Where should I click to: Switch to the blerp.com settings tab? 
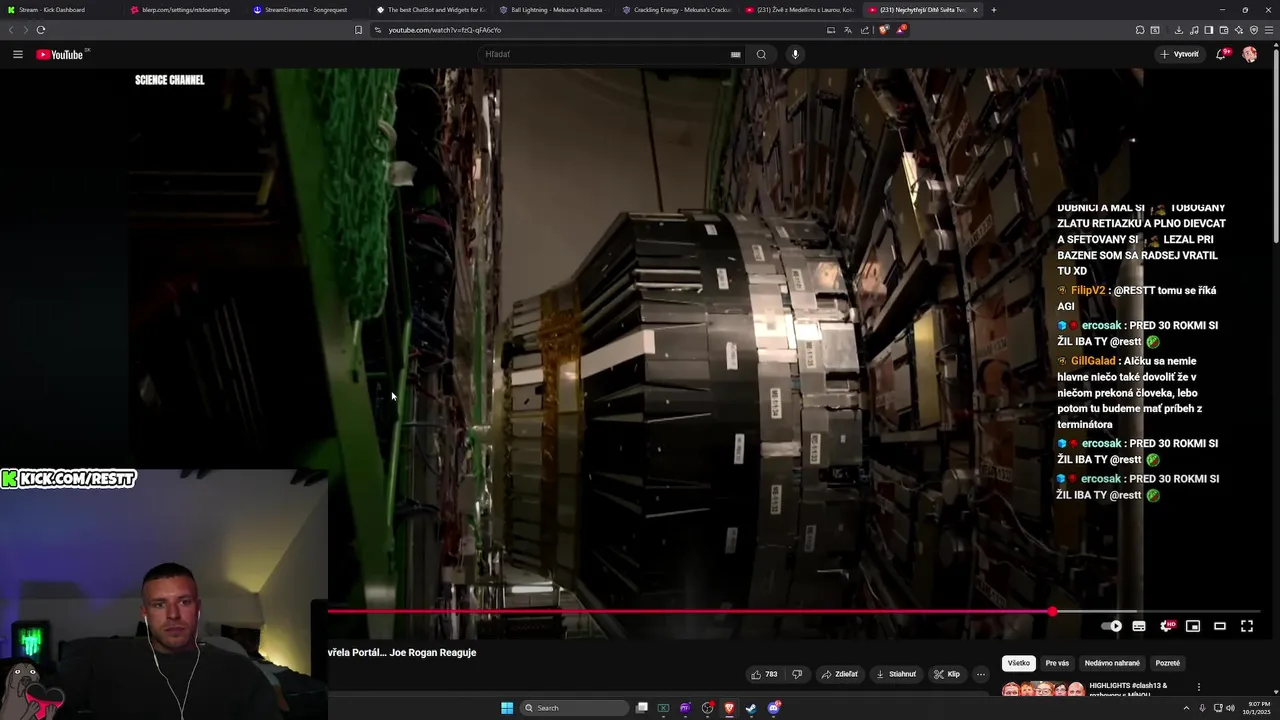(185, 10)
